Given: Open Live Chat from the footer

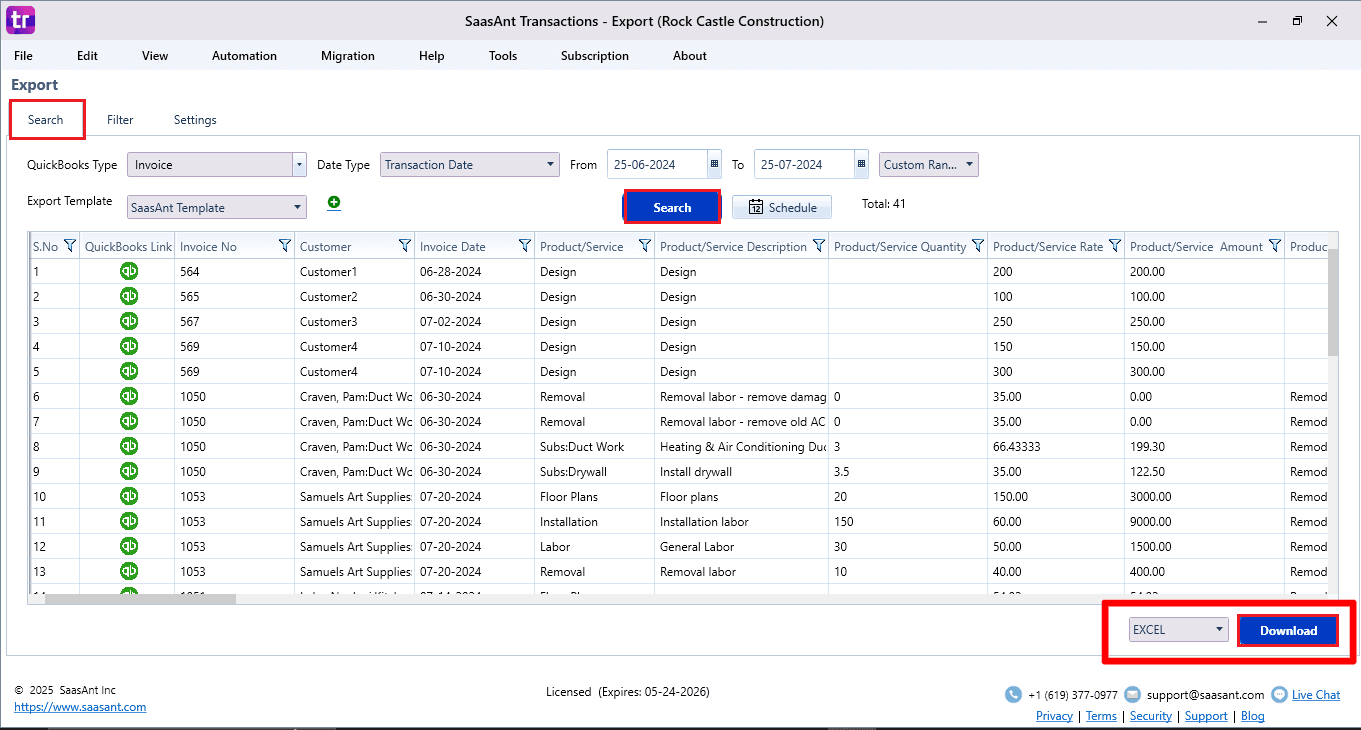Looking at the screenshot, I should [x=1315, y=694].
